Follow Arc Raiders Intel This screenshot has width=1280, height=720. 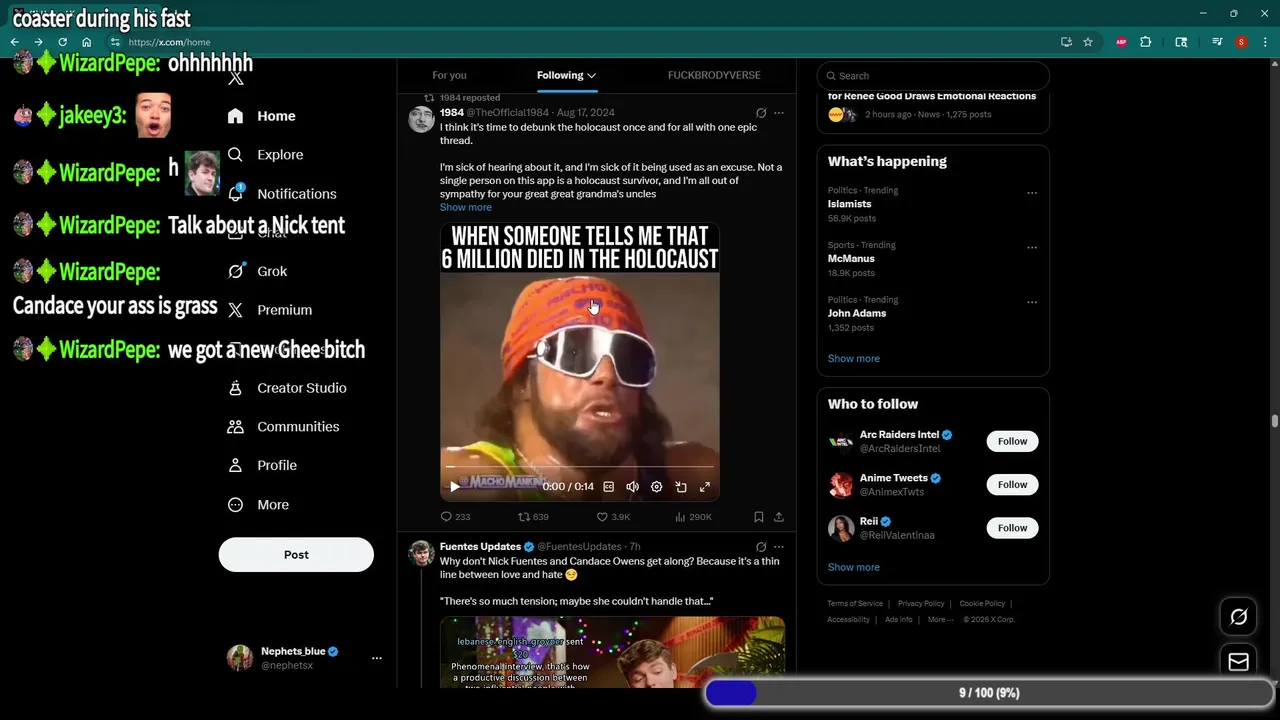[x=1012, y=441]
